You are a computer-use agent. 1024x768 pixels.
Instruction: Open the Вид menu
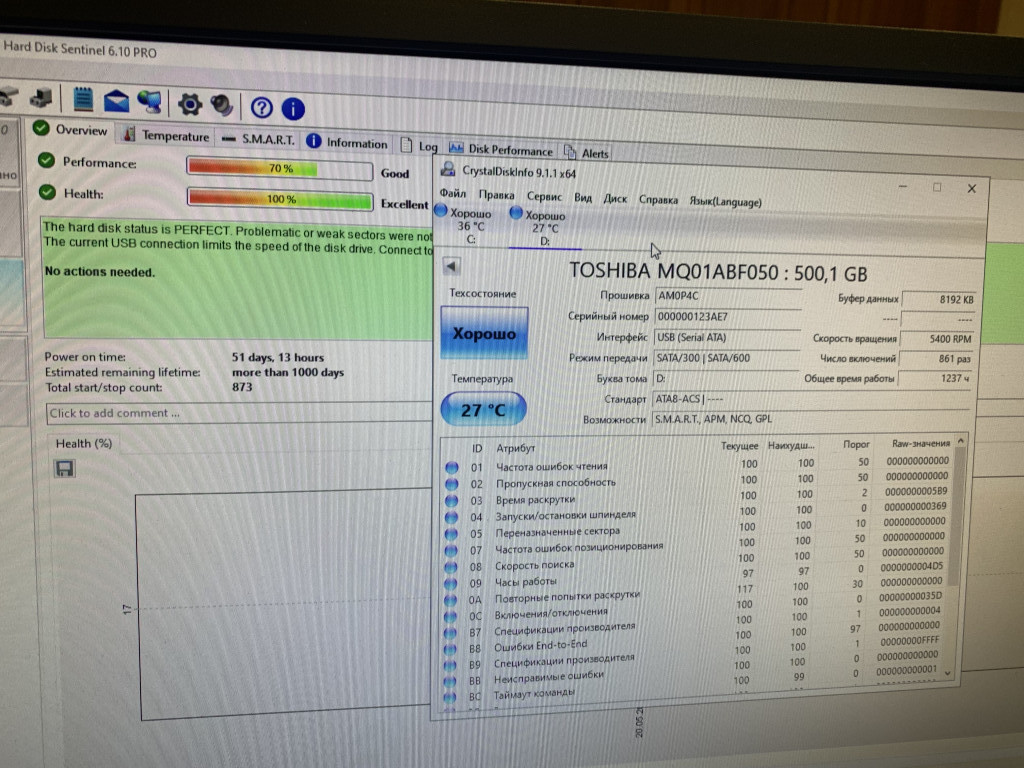click(x=583, y=198)
